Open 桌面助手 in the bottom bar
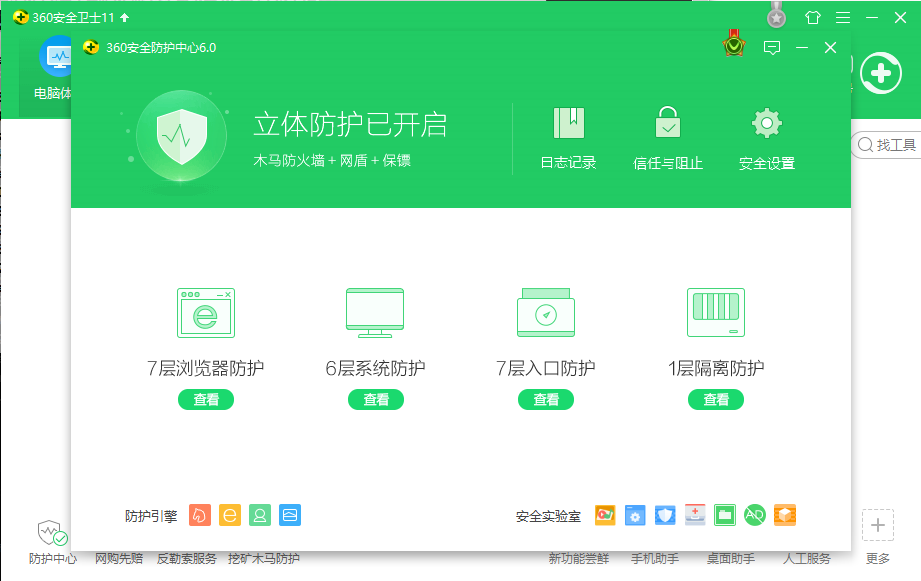Image resolution: width=921 pixels, height=581 pixels. [x=731, y=559]
